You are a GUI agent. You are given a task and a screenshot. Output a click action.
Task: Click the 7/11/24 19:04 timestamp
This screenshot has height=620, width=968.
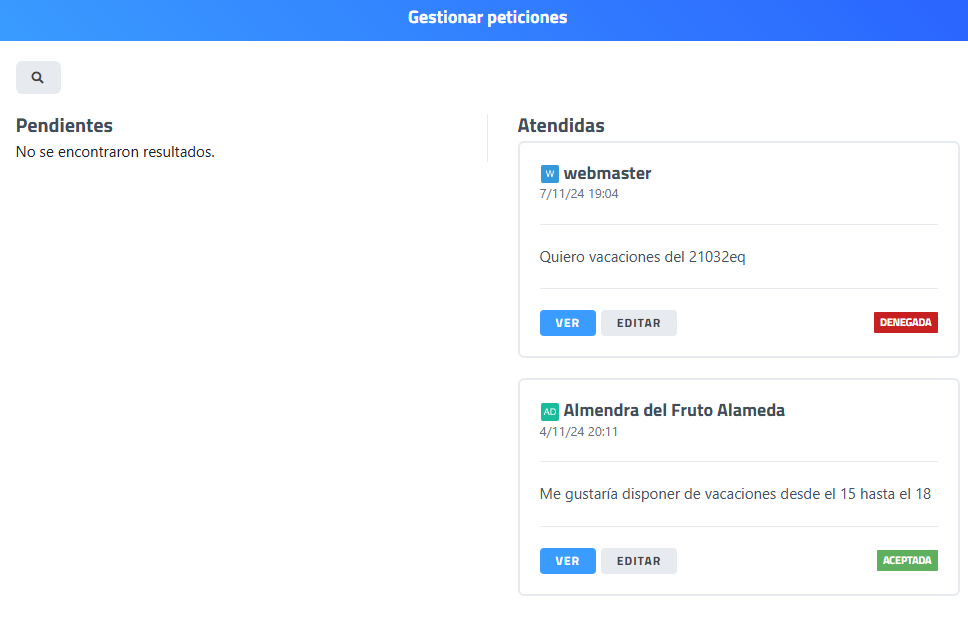(x=579, y=194)
